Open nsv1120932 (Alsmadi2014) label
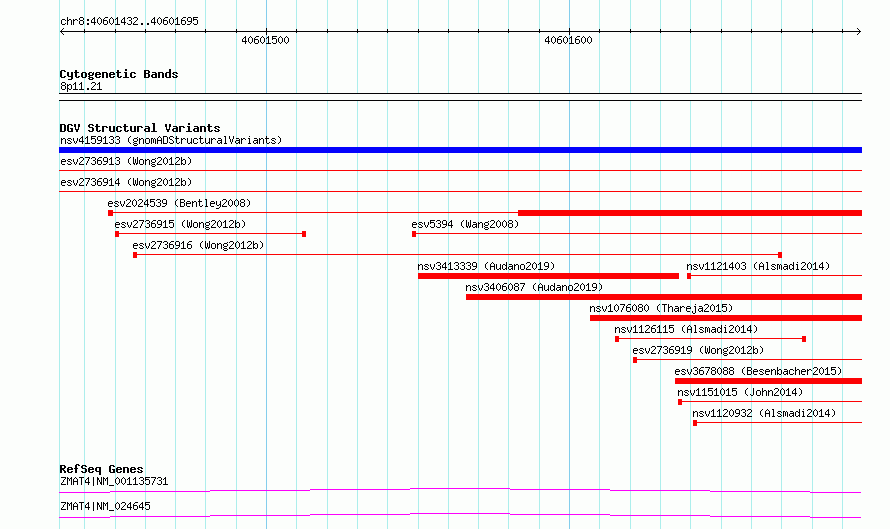This screenshot has width=890, height=529. 764,413
